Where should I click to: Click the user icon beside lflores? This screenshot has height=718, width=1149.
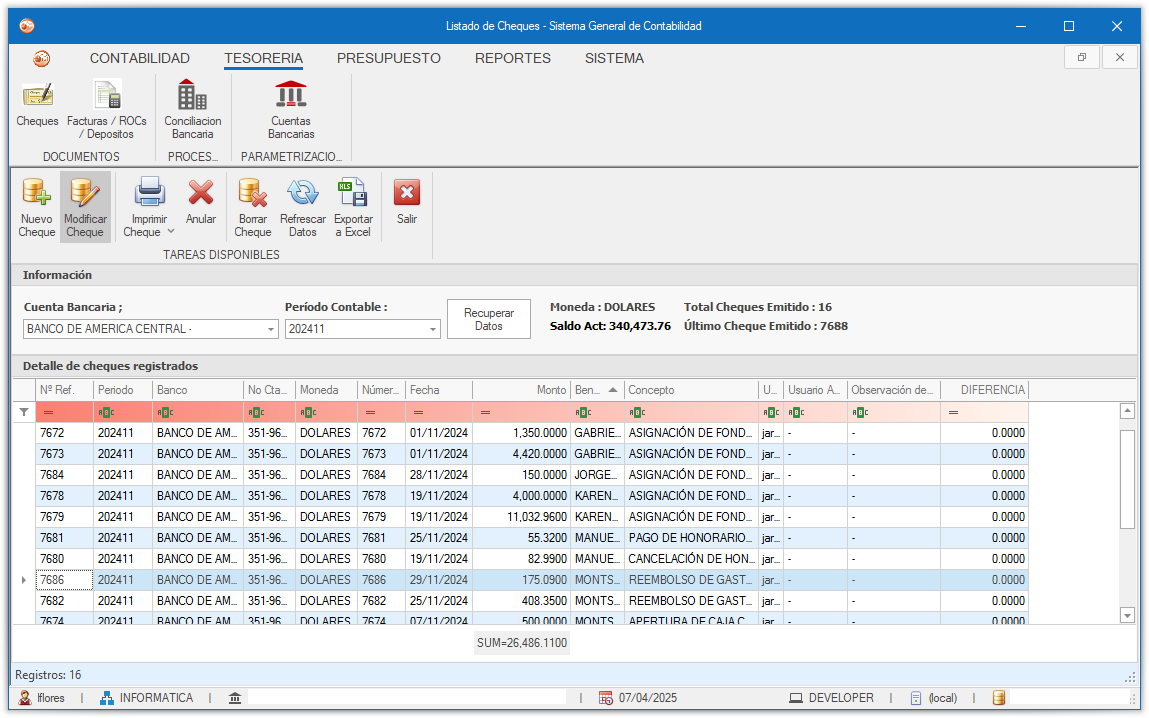point(25,698)
